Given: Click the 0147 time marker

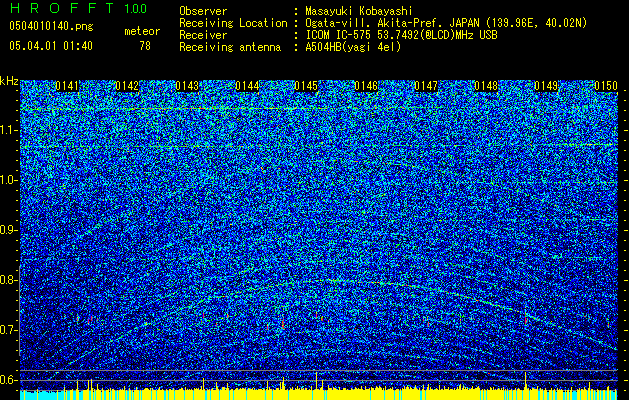Looking at the screenshot, I should [x=426, y=86].
